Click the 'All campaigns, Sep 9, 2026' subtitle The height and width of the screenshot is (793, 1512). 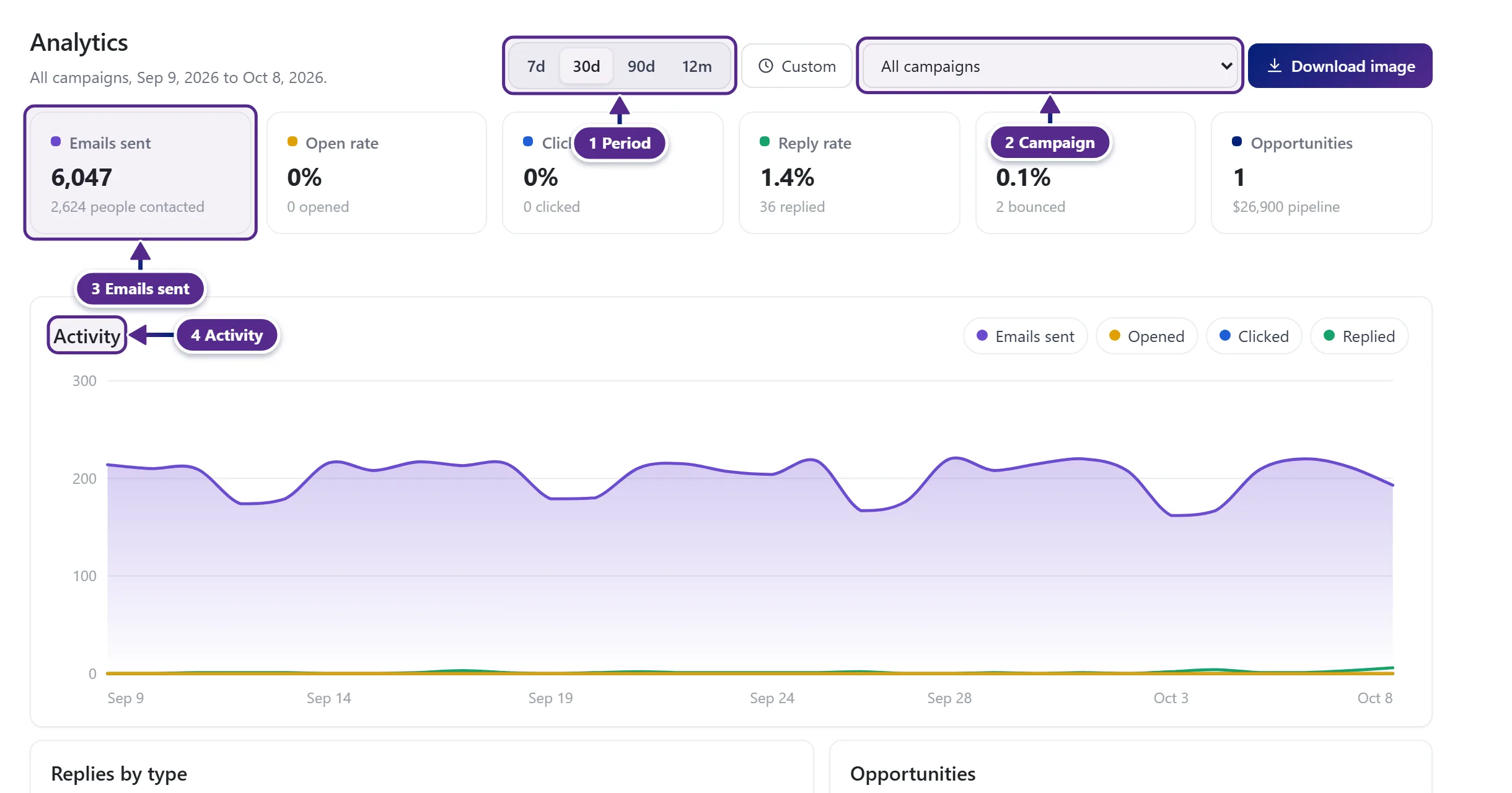coord(178,77)
